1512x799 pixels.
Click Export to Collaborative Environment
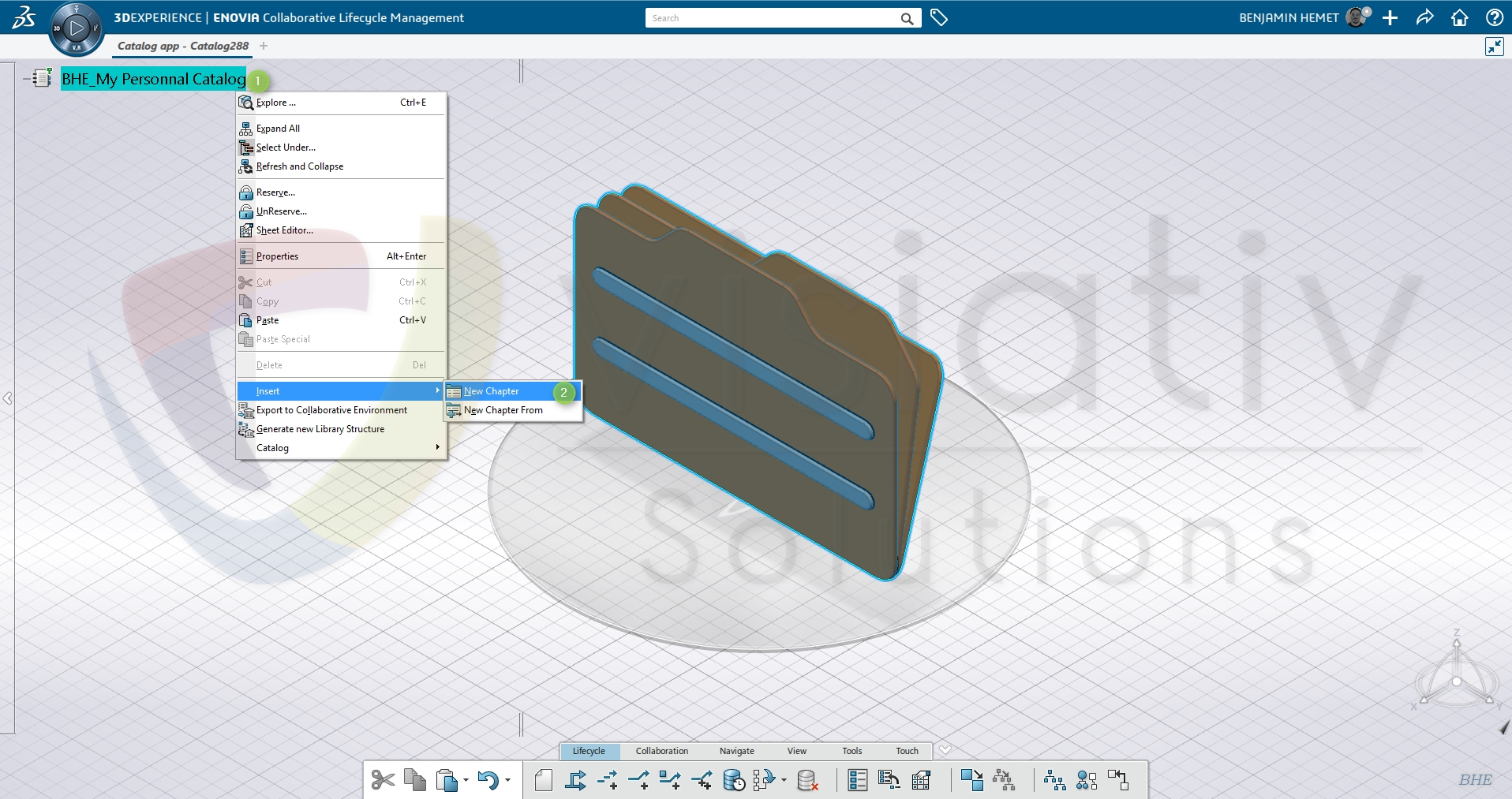coord(340,410)
